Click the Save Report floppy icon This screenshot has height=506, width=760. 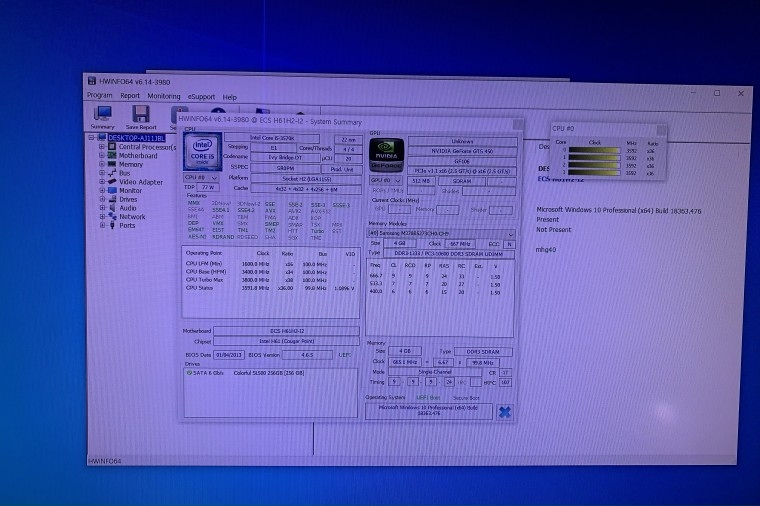pos(141,114)
